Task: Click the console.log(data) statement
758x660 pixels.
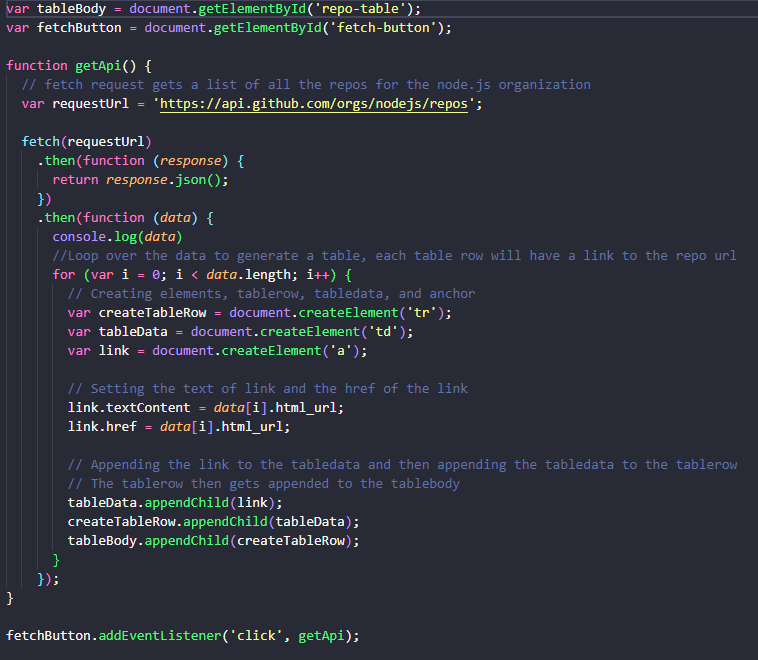Action: pyautogui.click(x=117, y=237)
